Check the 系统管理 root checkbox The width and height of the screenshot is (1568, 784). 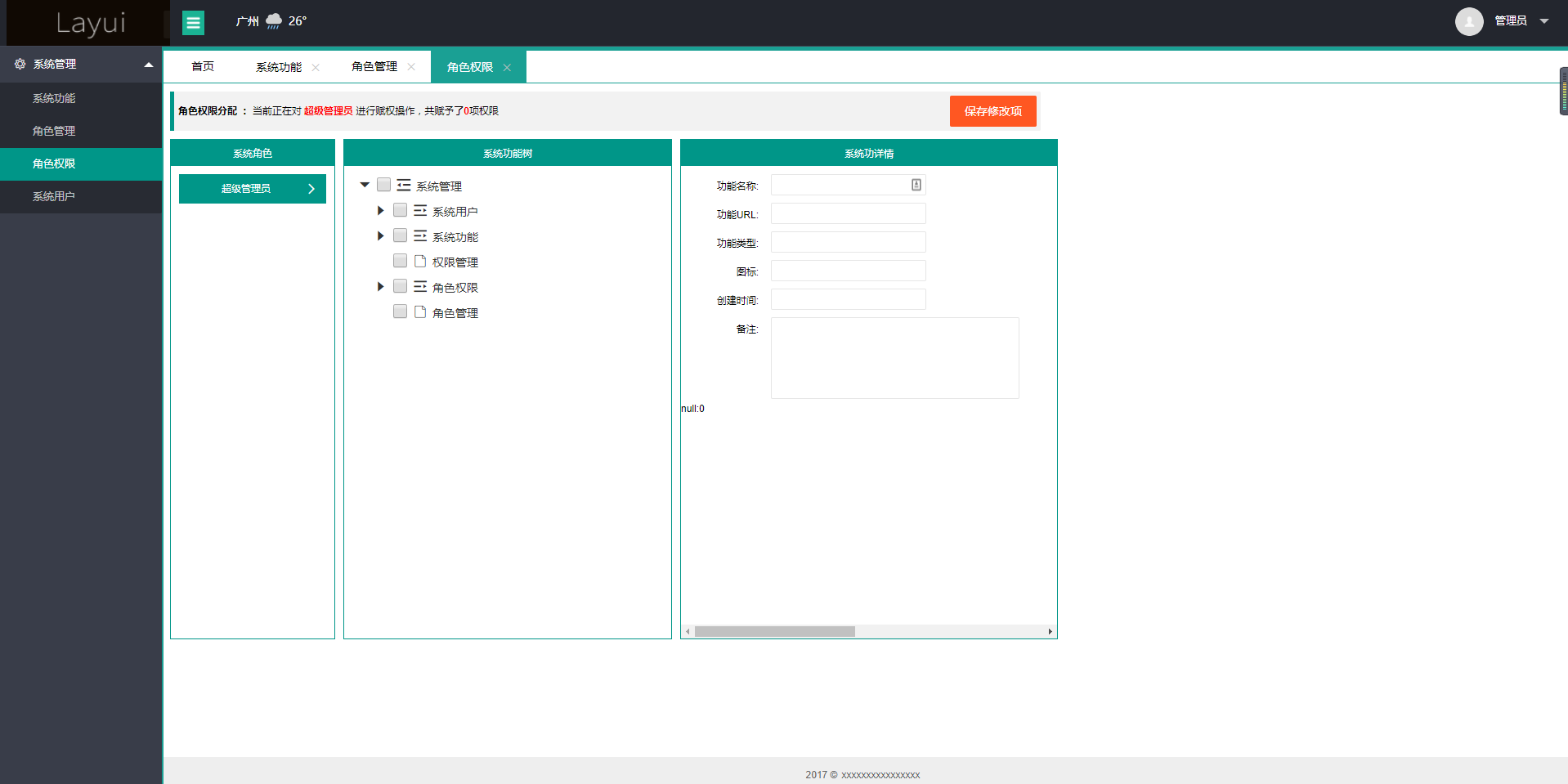(383, 185)
